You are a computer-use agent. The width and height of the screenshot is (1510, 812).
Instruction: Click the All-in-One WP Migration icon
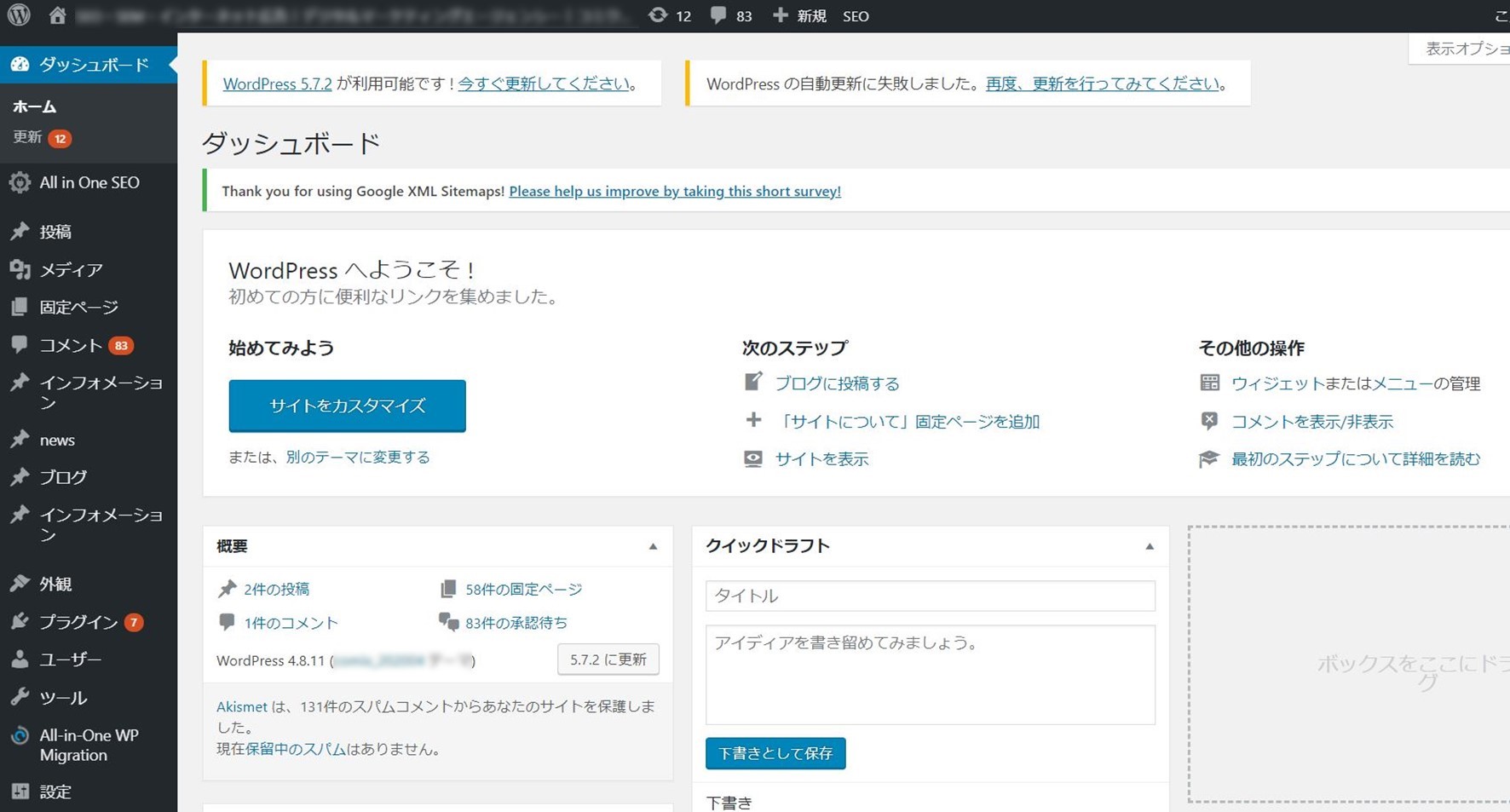tap(20, 735)
